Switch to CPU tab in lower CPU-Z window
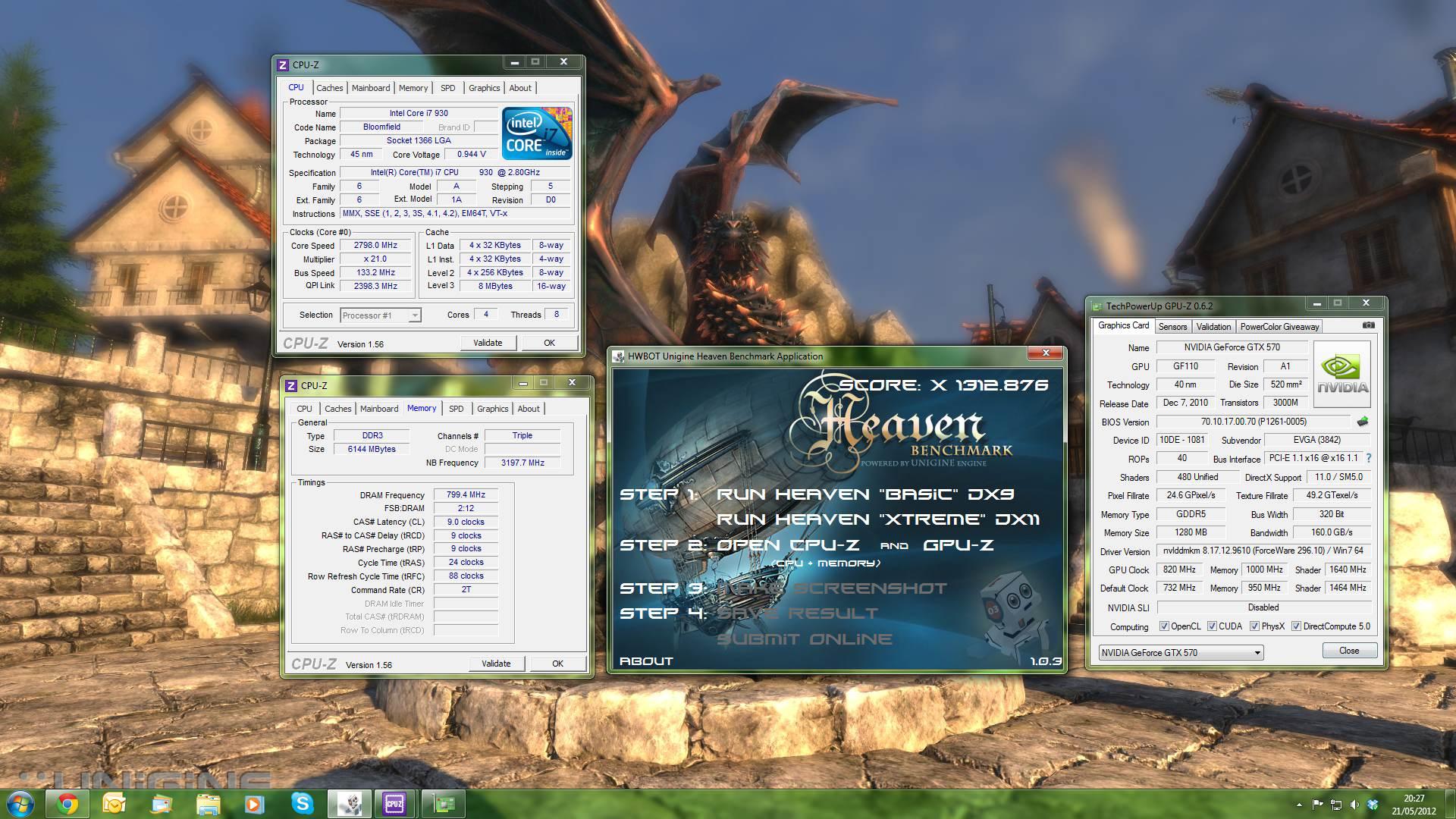Image resolution: width=1456 pixels, height=819 pixels. click(x=304, y=409)
